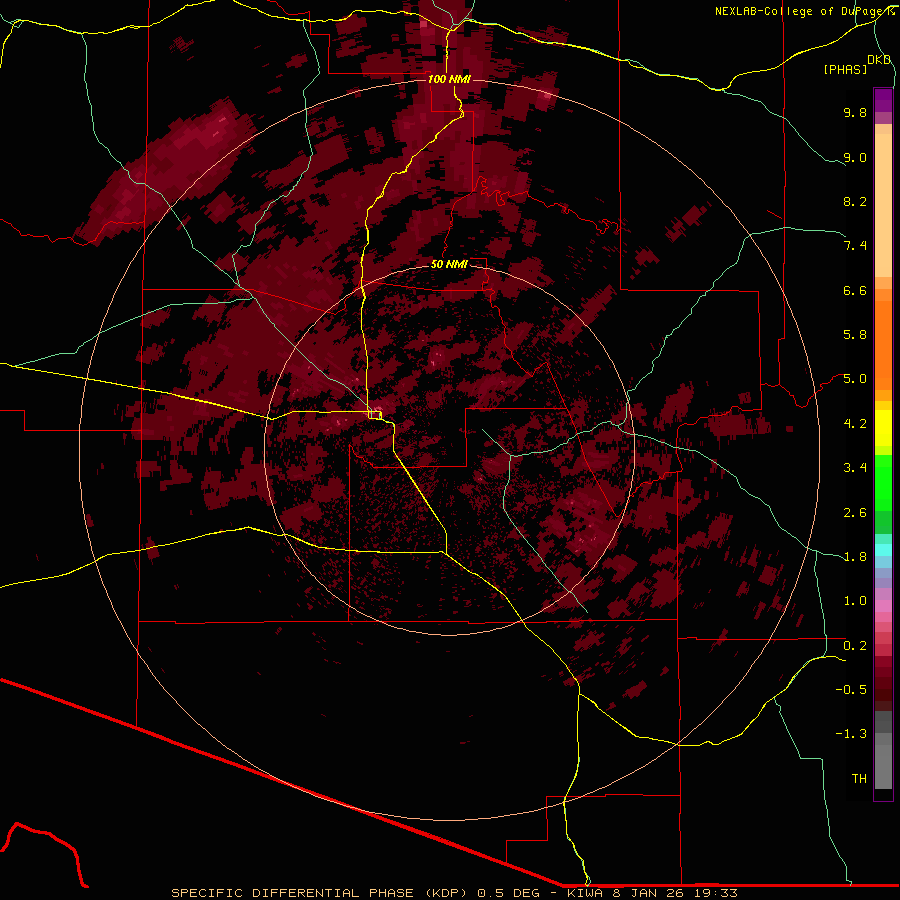
Task: Click the 2.6 value on the color scale
Action: [855, 512]
